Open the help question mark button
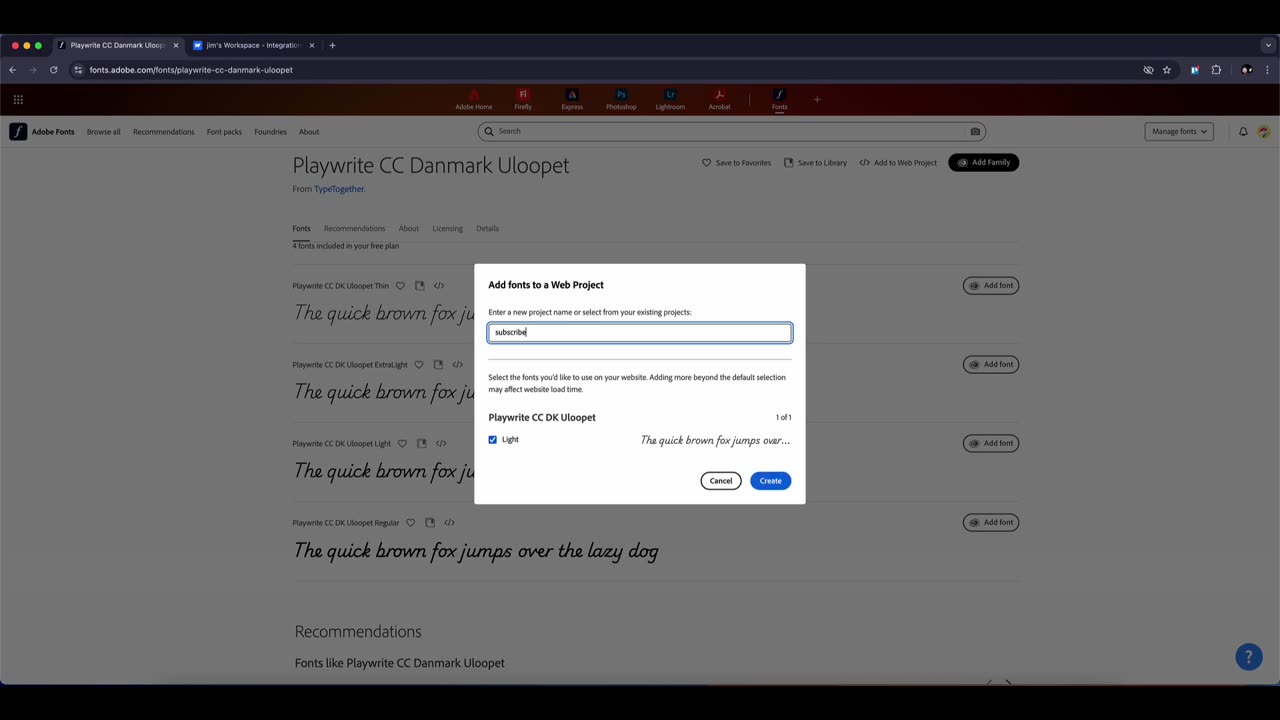The height and width of the screenshot is (720, 1280). click(x=1249, y=657)
